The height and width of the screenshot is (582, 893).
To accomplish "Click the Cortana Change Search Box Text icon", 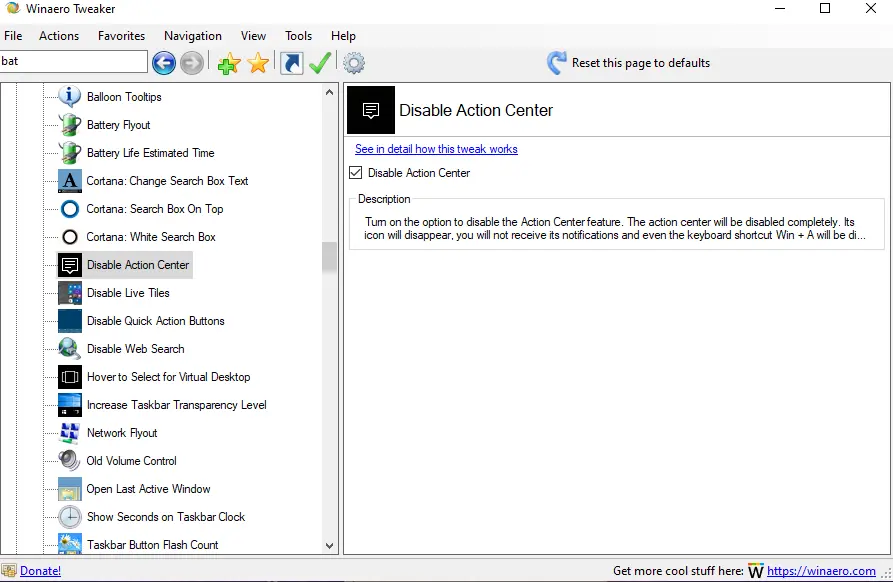I will point(69,181).
